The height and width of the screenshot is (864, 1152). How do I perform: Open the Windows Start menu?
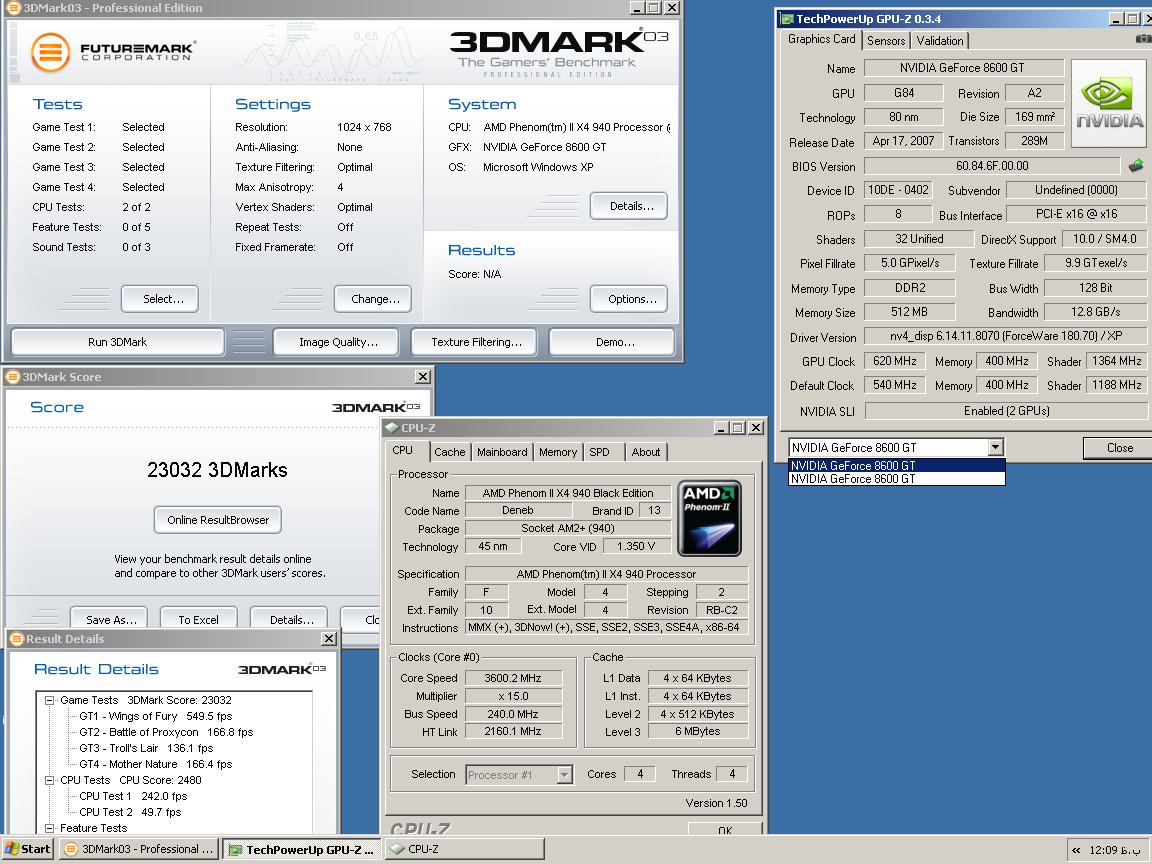[28, 849]
